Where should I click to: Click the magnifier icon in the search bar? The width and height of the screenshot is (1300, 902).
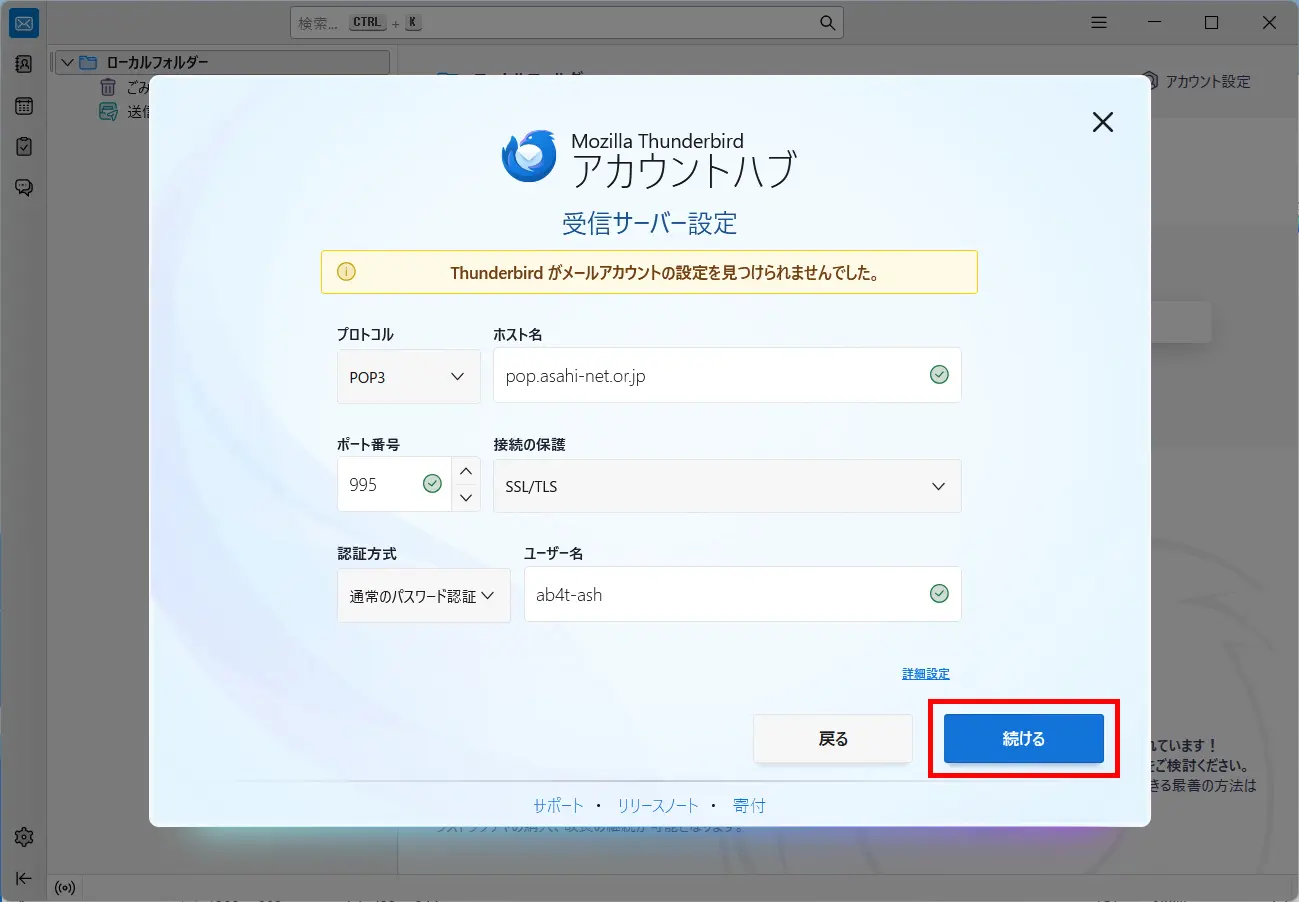[826, 22]
